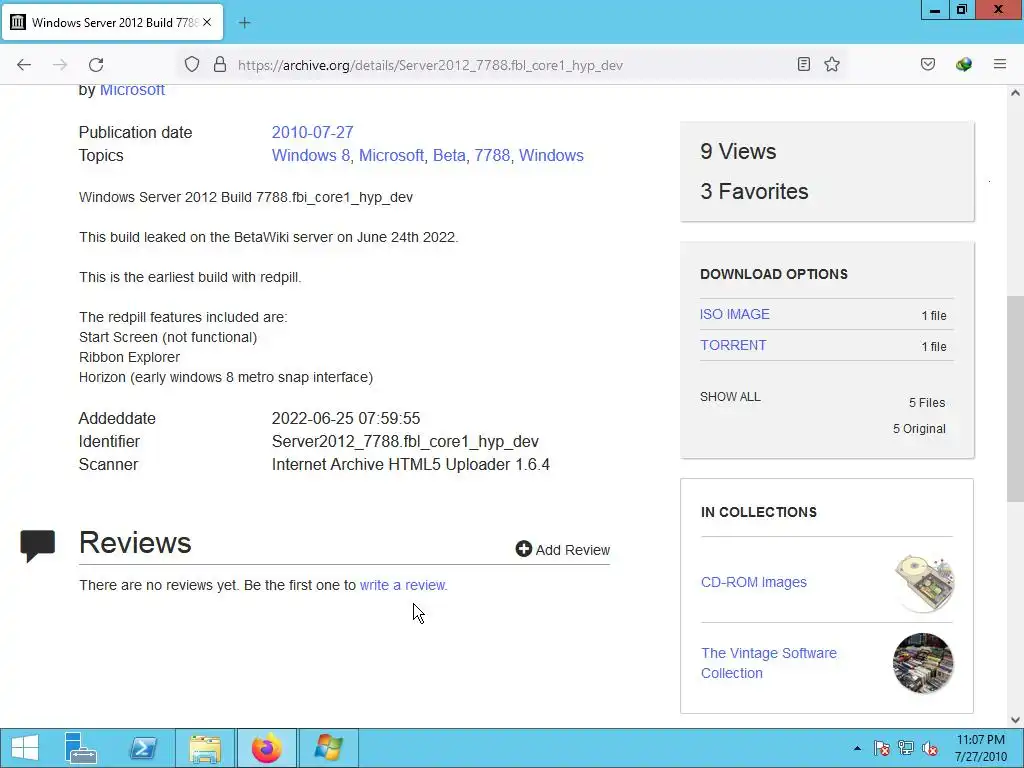Image resolution: width=1024 pixels, height=768 pixels.
Task: Click the page scrollbar up arrow
Action: [x=1015, y=93]
